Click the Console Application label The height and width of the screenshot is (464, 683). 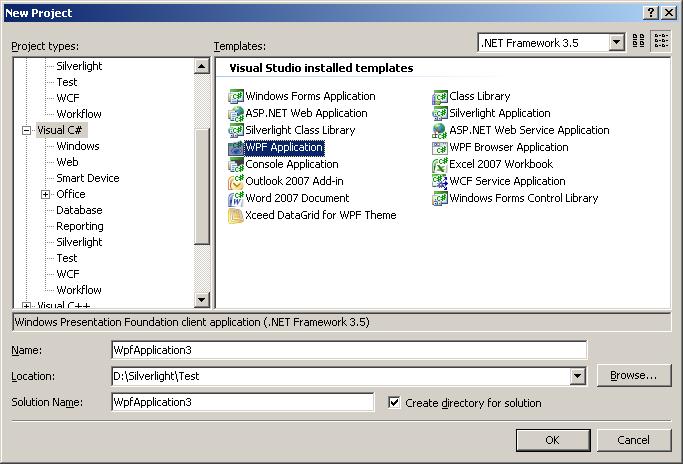pos(292,164)
